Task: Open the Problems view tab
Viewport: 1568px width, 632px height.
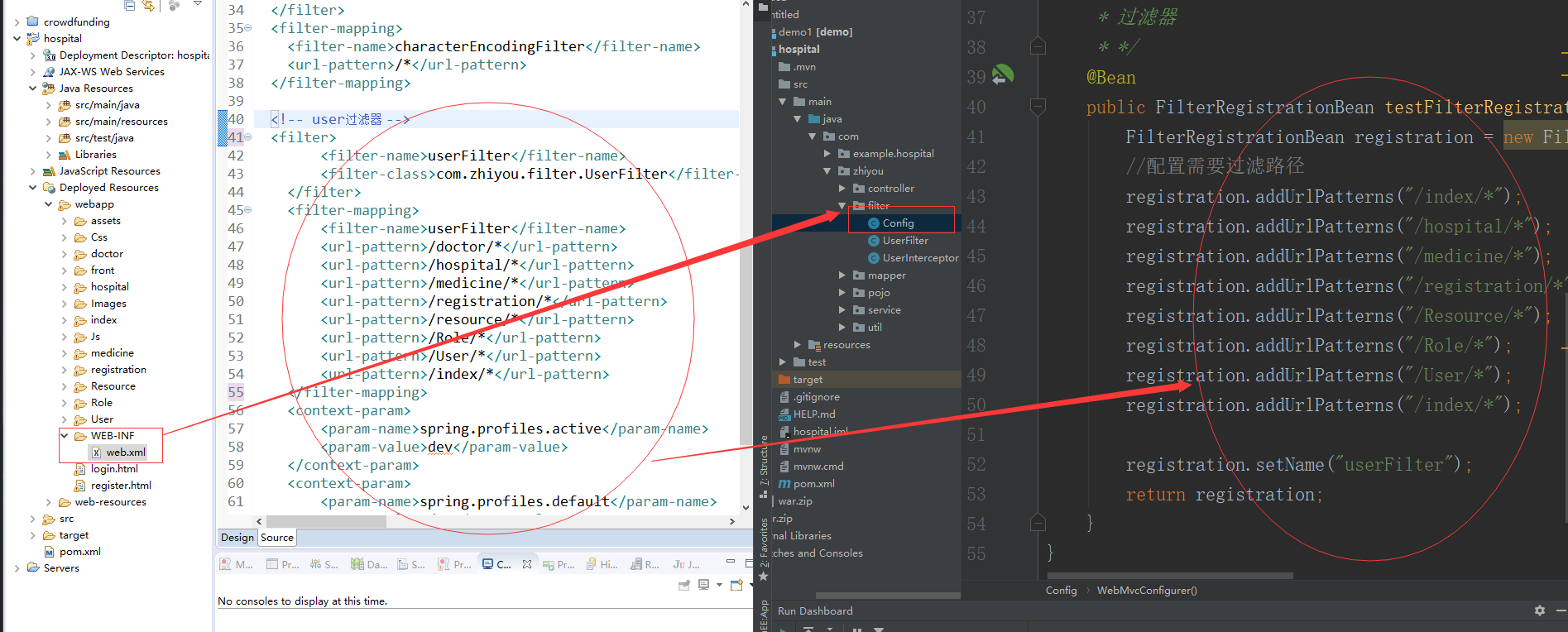Action: click(454, 564)
